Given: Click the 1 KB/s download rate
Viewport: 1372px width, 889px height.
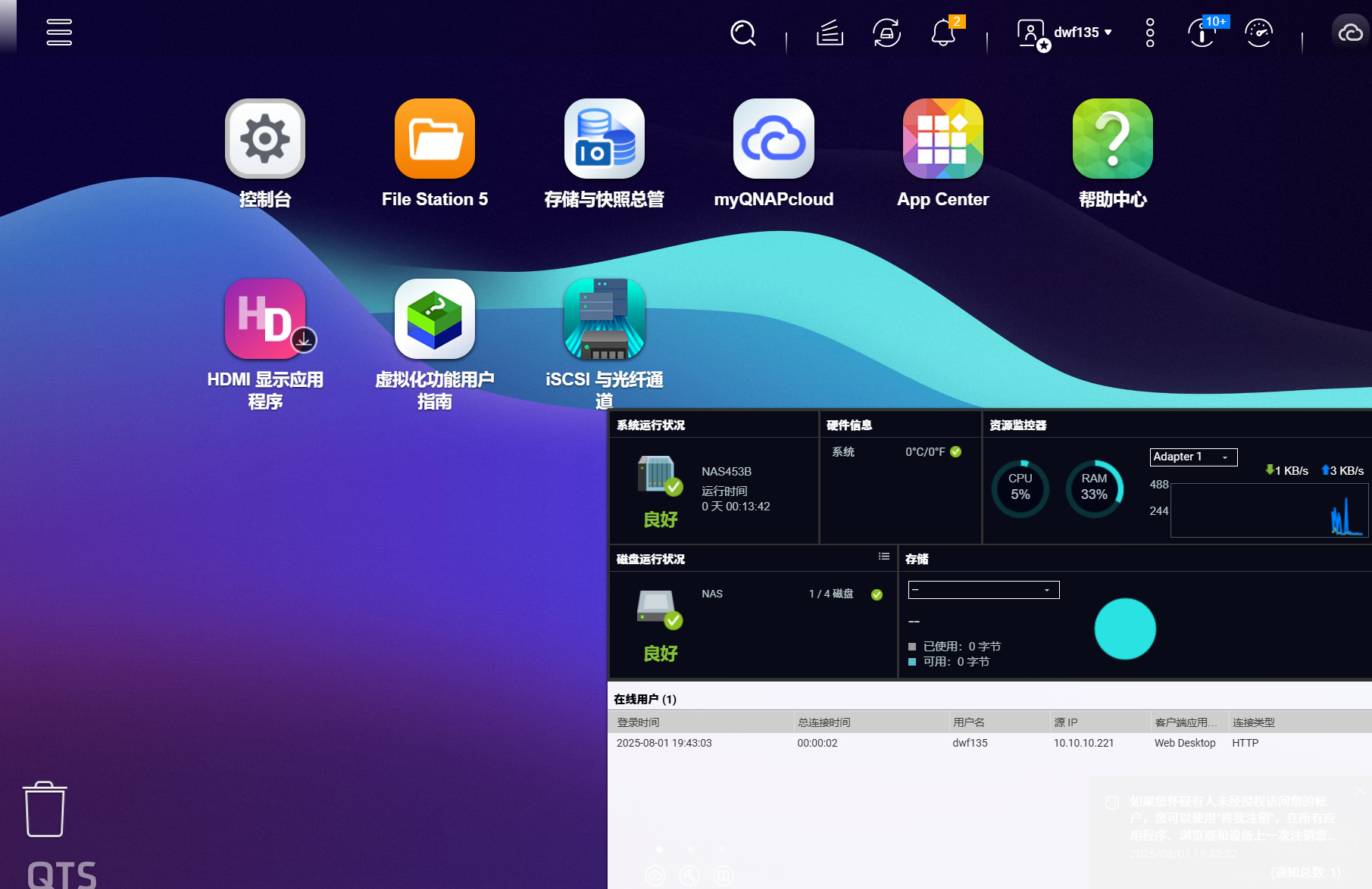Looking at the screenshot, I should [1286, 470].
